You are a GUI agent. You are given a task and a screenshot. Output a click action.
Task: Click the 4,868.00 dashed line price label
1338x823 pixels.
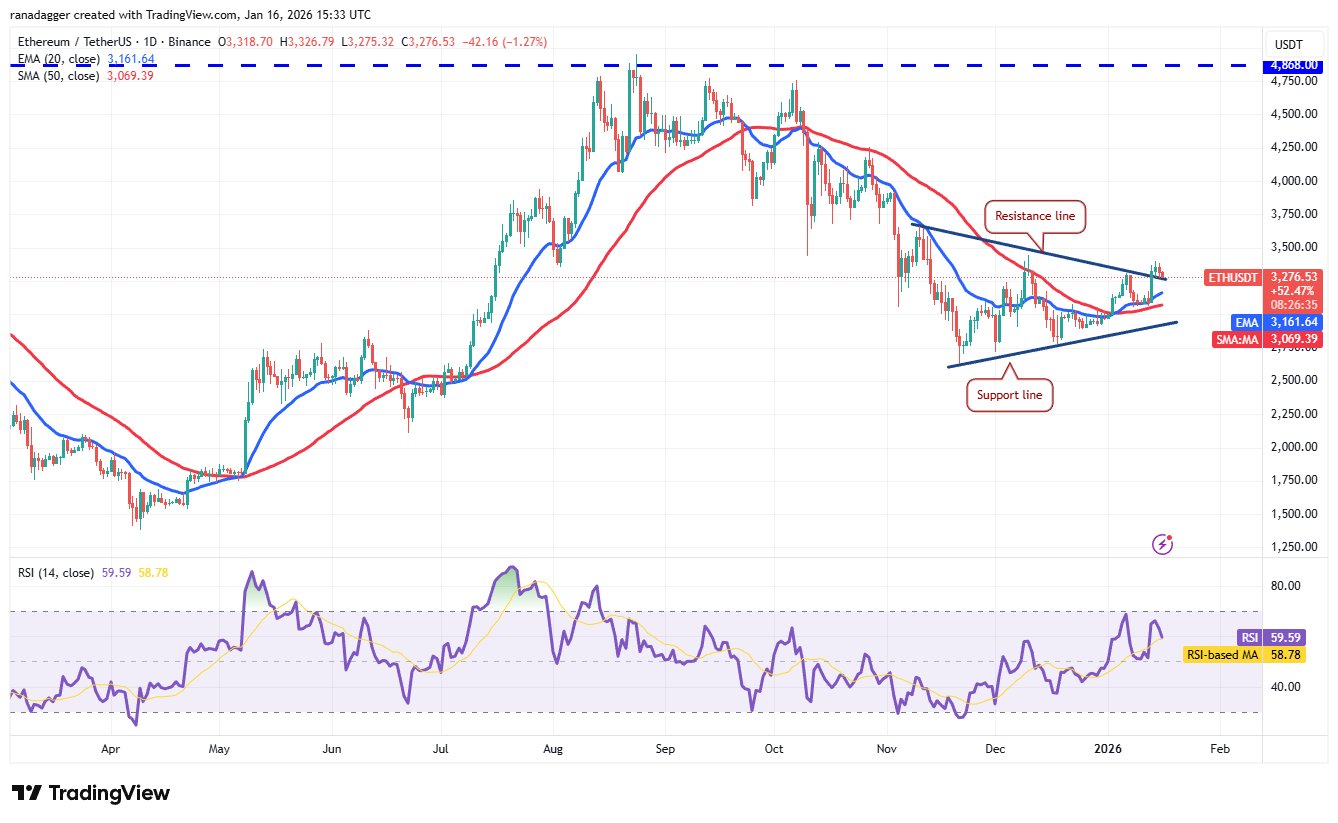pyautogui.click(x=1294, y=66)
